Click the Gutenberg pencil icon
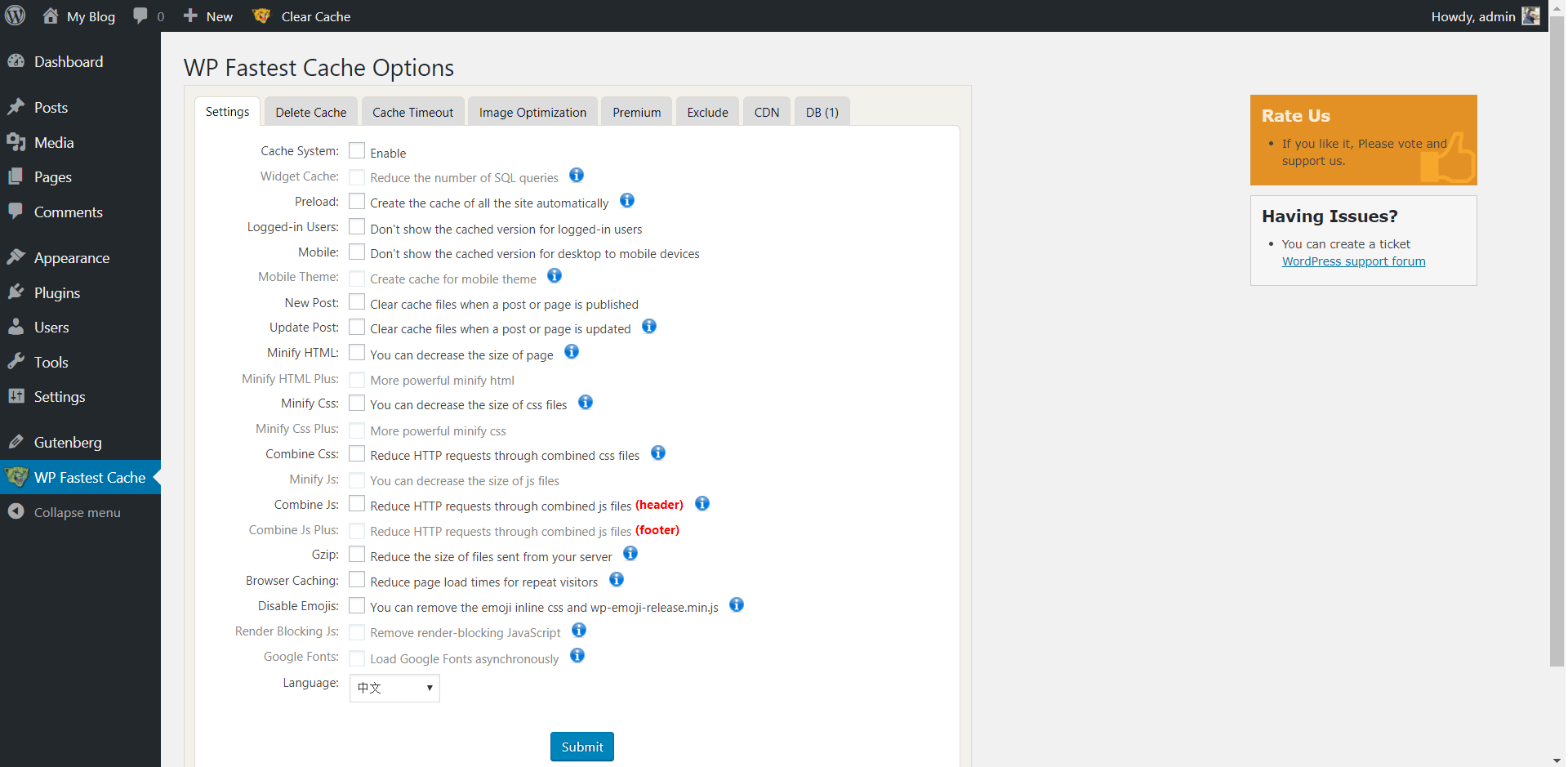The width and height of the screenshot is (1568, 767). 16,442
